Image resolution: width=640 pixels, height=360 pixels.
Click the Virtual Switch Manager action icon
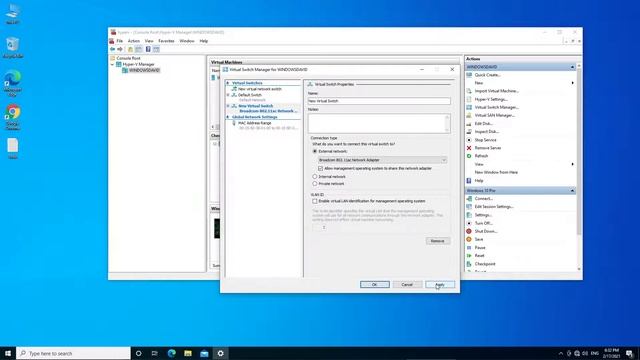[x=469, y=107]
